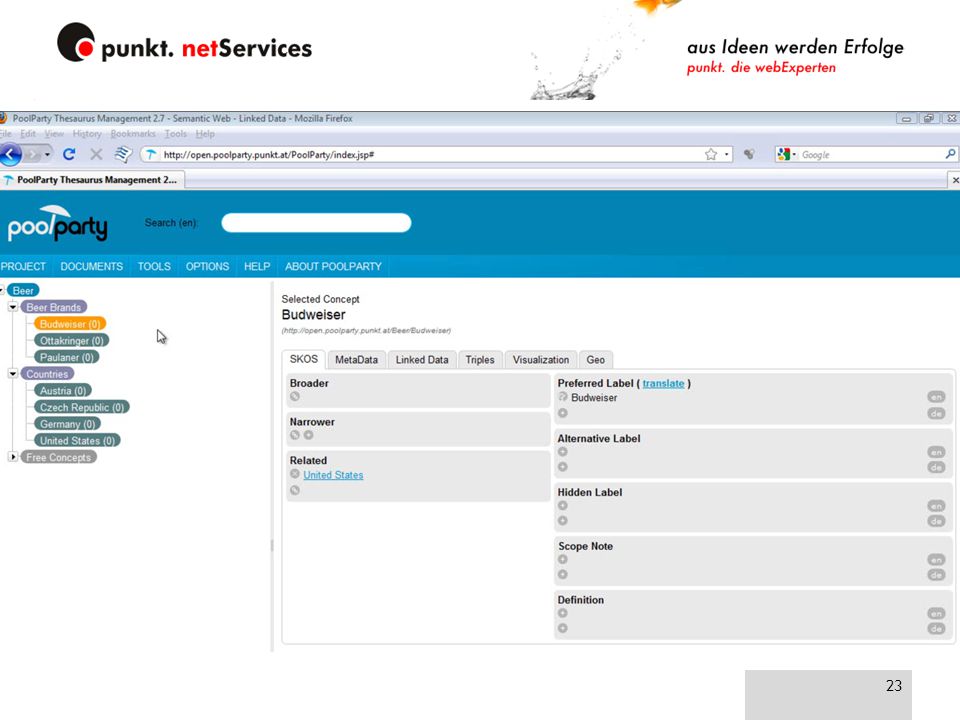The image size is (960, 720).
Task: Add a German scope note
Action: click(563, 575)
